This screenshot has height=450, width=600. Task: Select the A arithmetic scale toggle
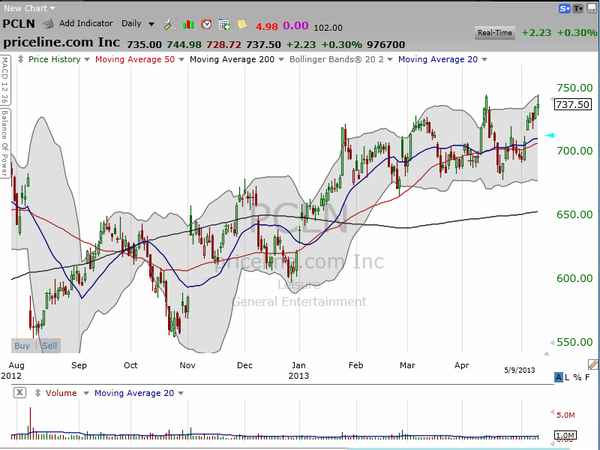558,378
